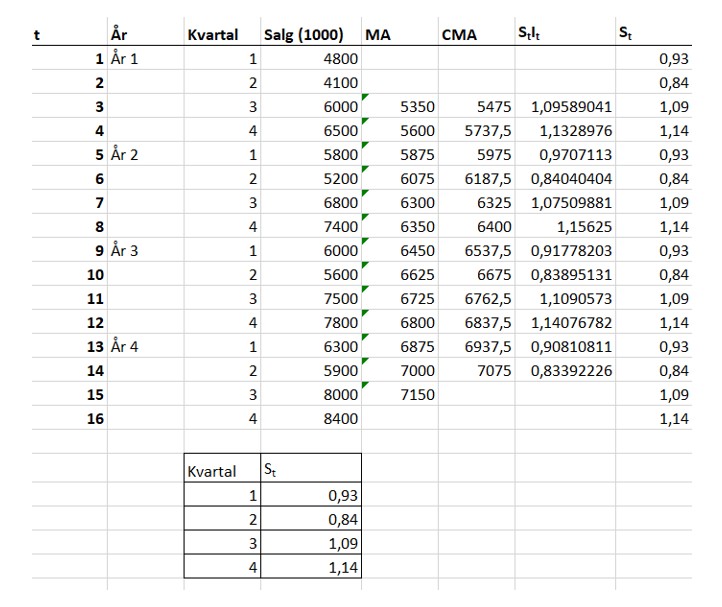Click 1,14 in the small summary table
The image size is (722, 607).
pos(342,567)
